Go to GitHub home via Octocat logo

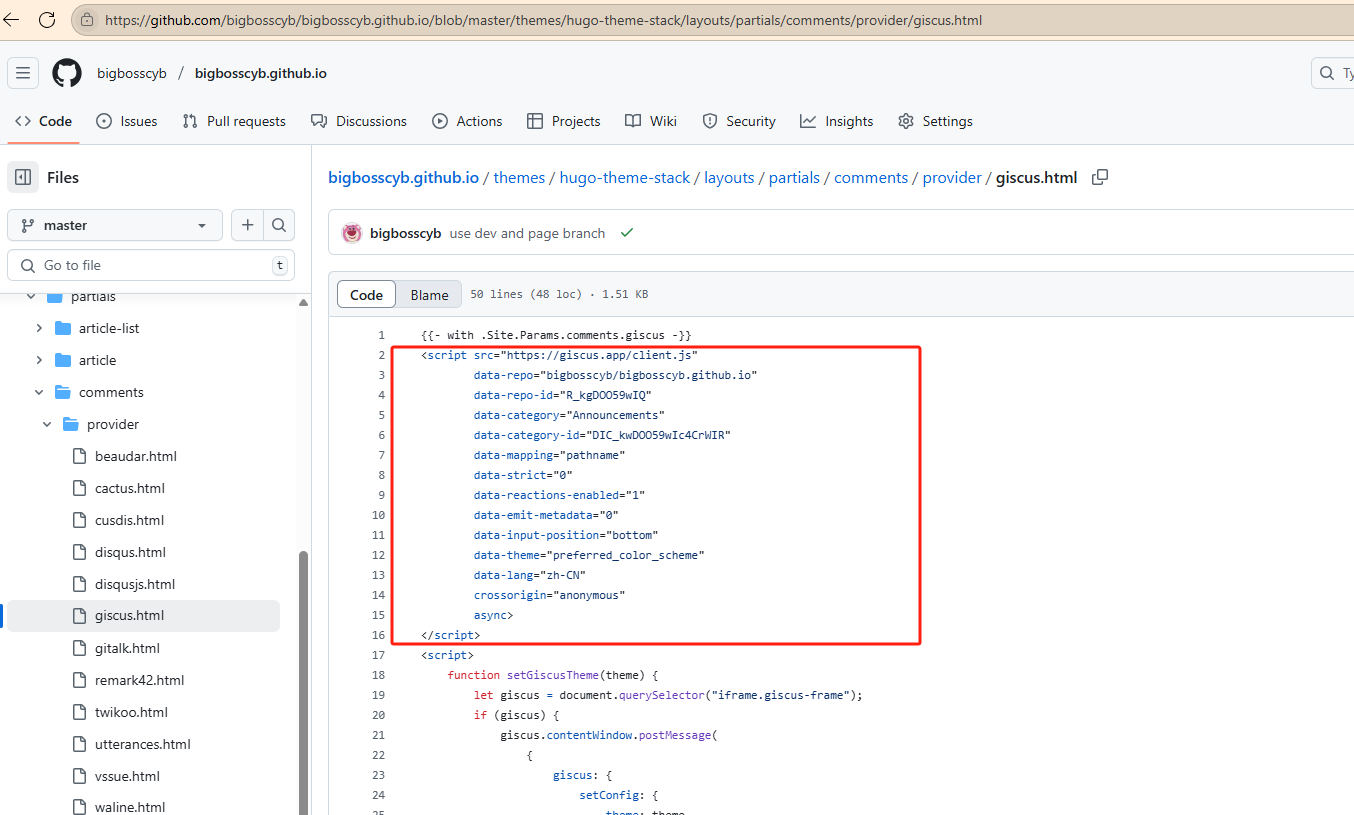(x=67, y=73)
